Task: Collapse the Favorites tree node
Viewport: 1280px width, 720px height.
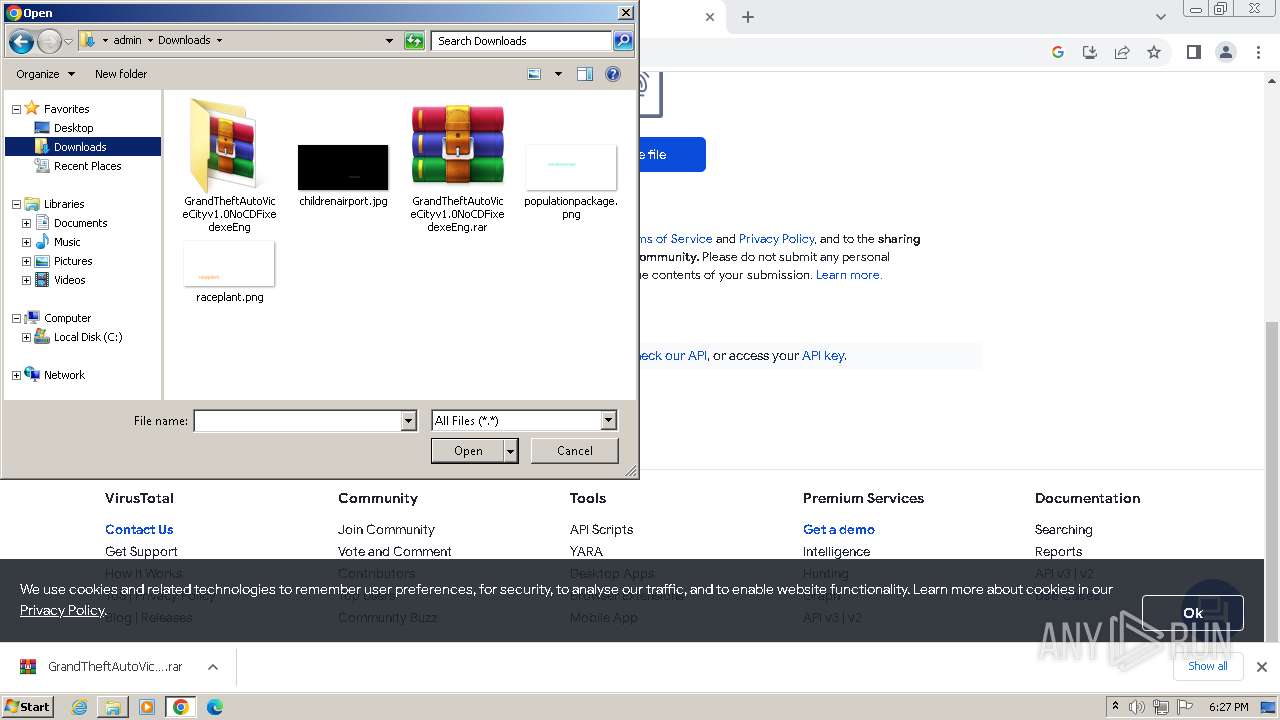Action: click(16, 109)
